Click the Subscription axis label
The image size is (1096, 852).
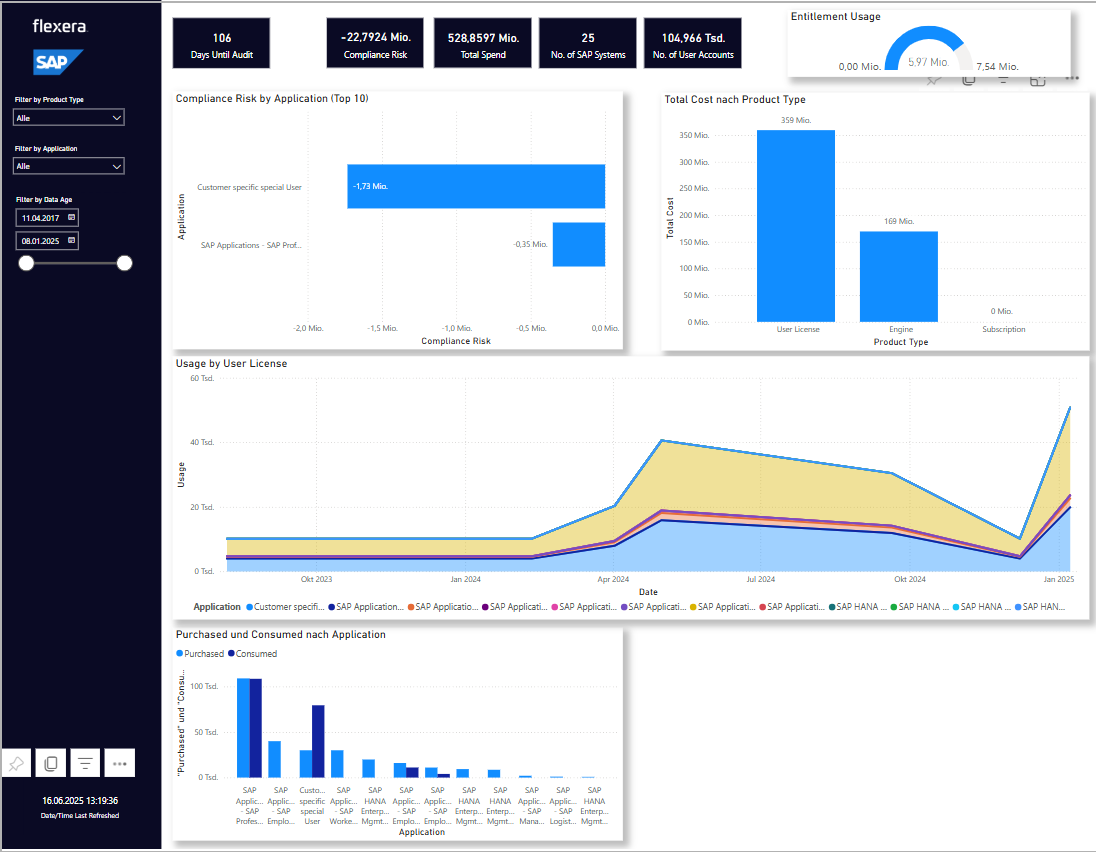click(1004, 329)
